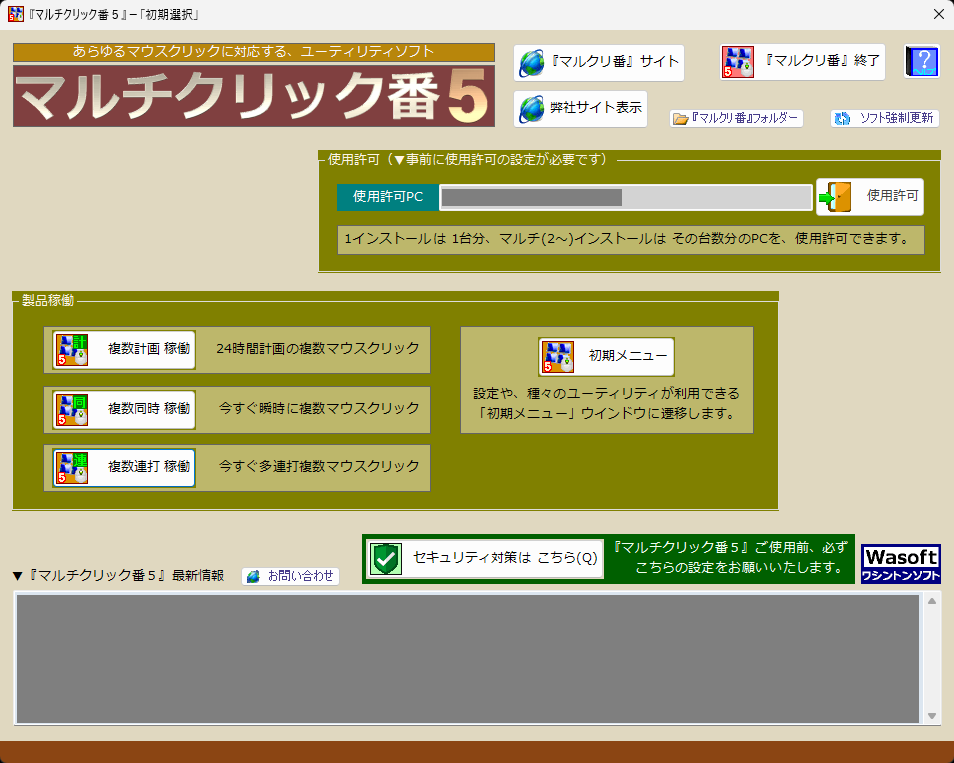Image resolution: width=954 pixels, height=763 pixels.
Task: Click the ご使用前、必ず security notice text
Action: pyautogui.click(x=730, y=557)
